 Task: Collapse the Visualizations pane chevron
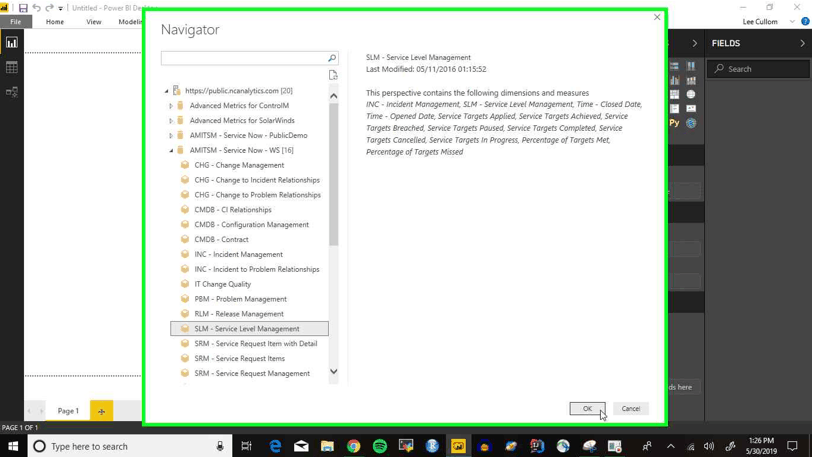click(x=695, y=44)
